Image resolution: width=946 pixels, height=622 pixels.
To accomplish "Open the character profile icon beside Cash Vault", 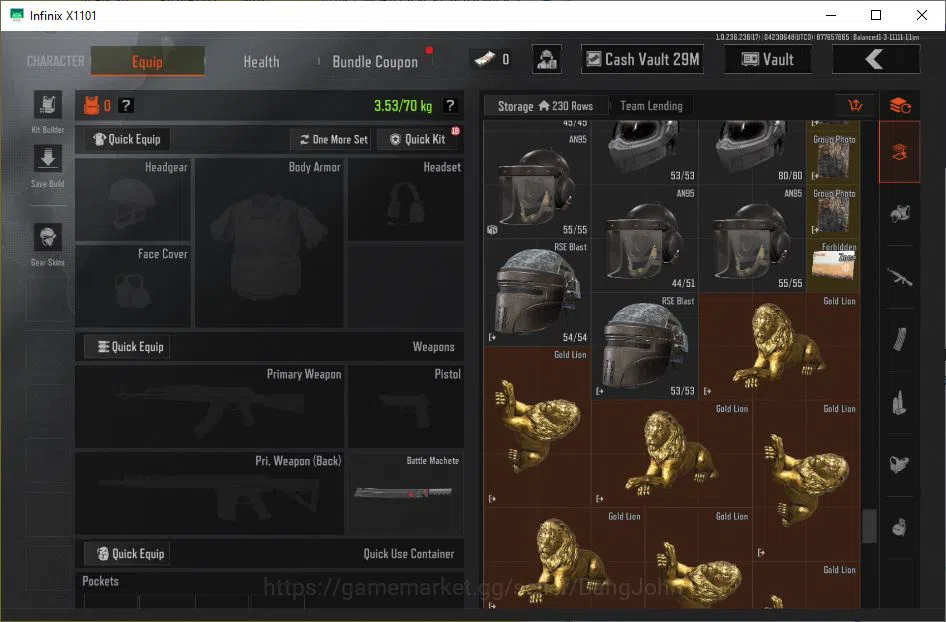I will pos(547,59).
